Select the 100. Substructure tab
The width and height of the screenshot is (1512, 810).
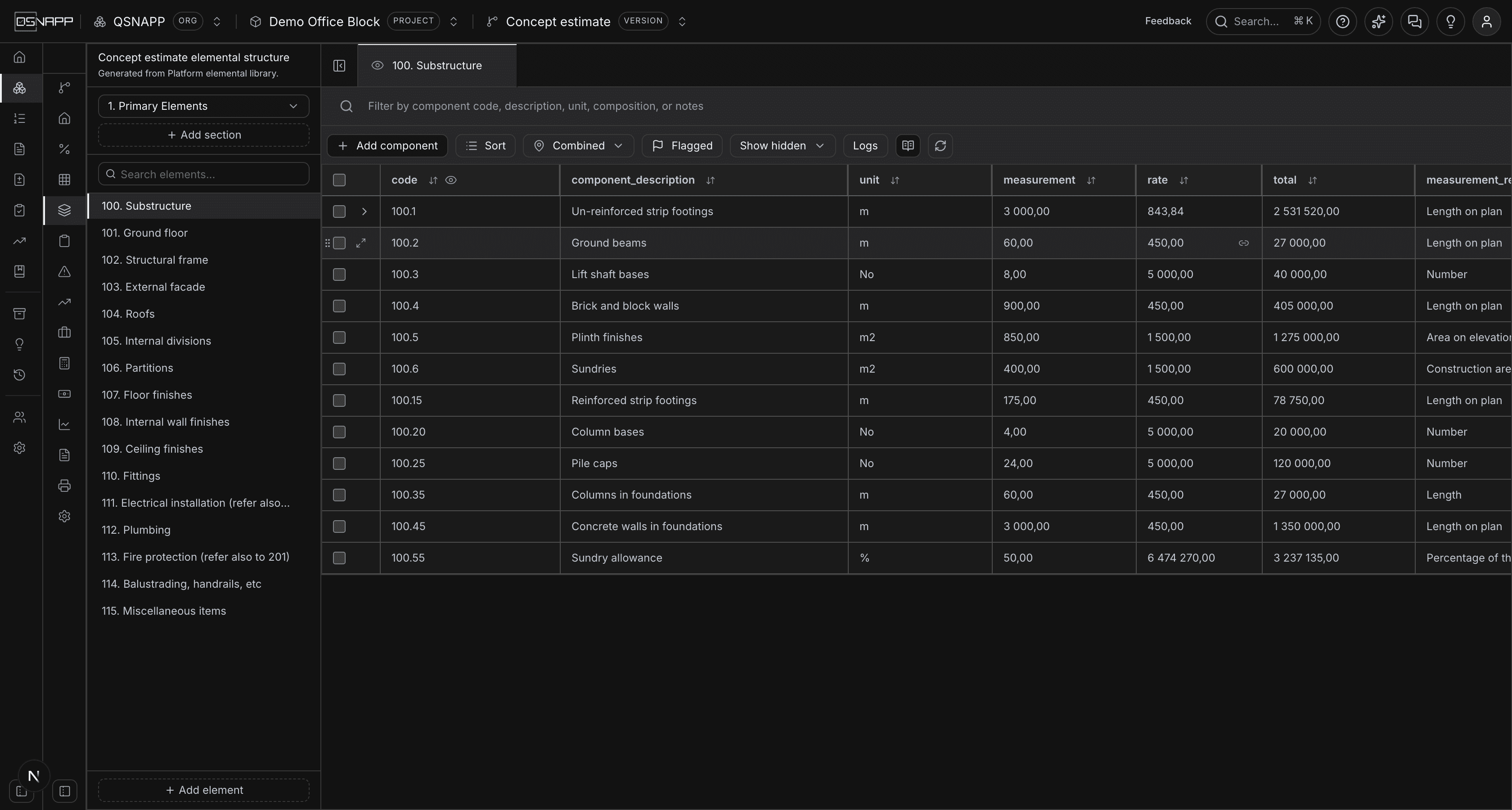coord(436,66)
